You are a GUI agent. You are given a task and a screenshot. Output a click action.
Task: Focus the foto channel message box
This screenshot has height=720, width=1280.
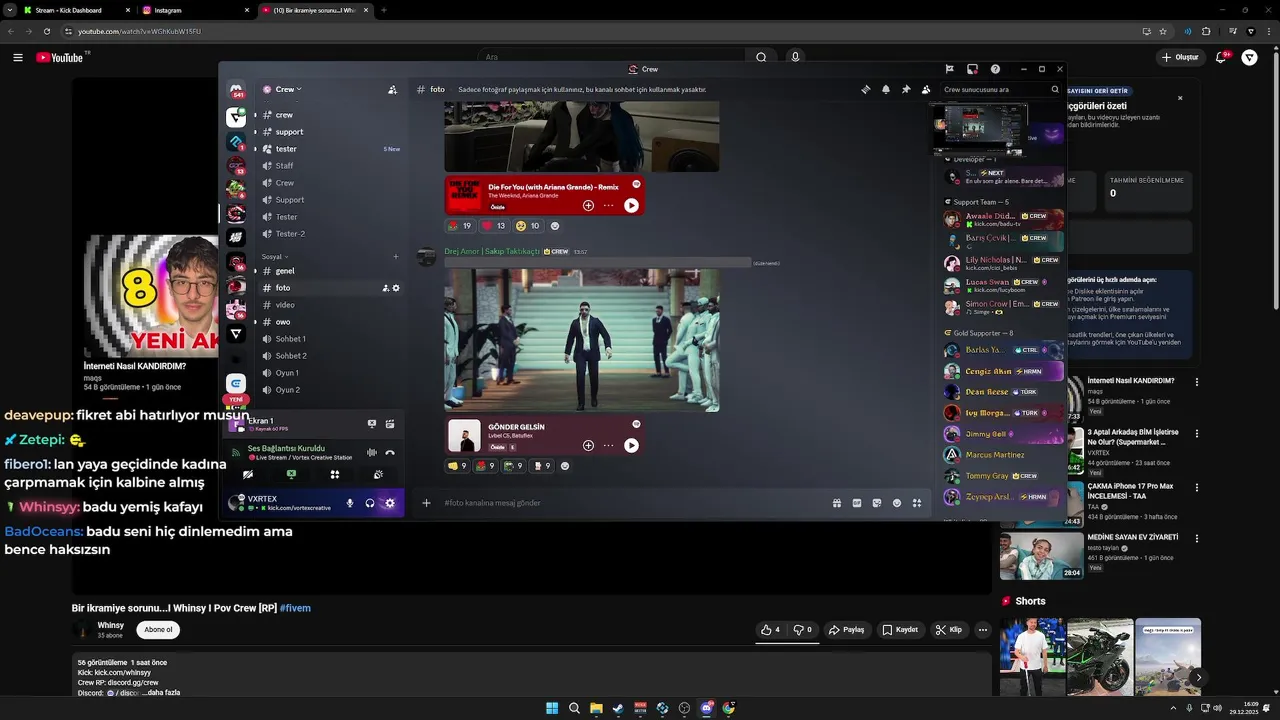click(x=634, y=503)
